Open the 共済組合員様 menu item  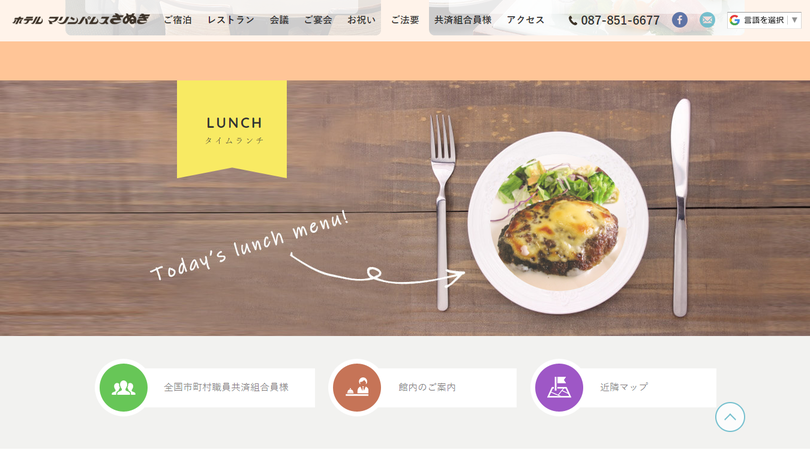(x=463, y=20)
